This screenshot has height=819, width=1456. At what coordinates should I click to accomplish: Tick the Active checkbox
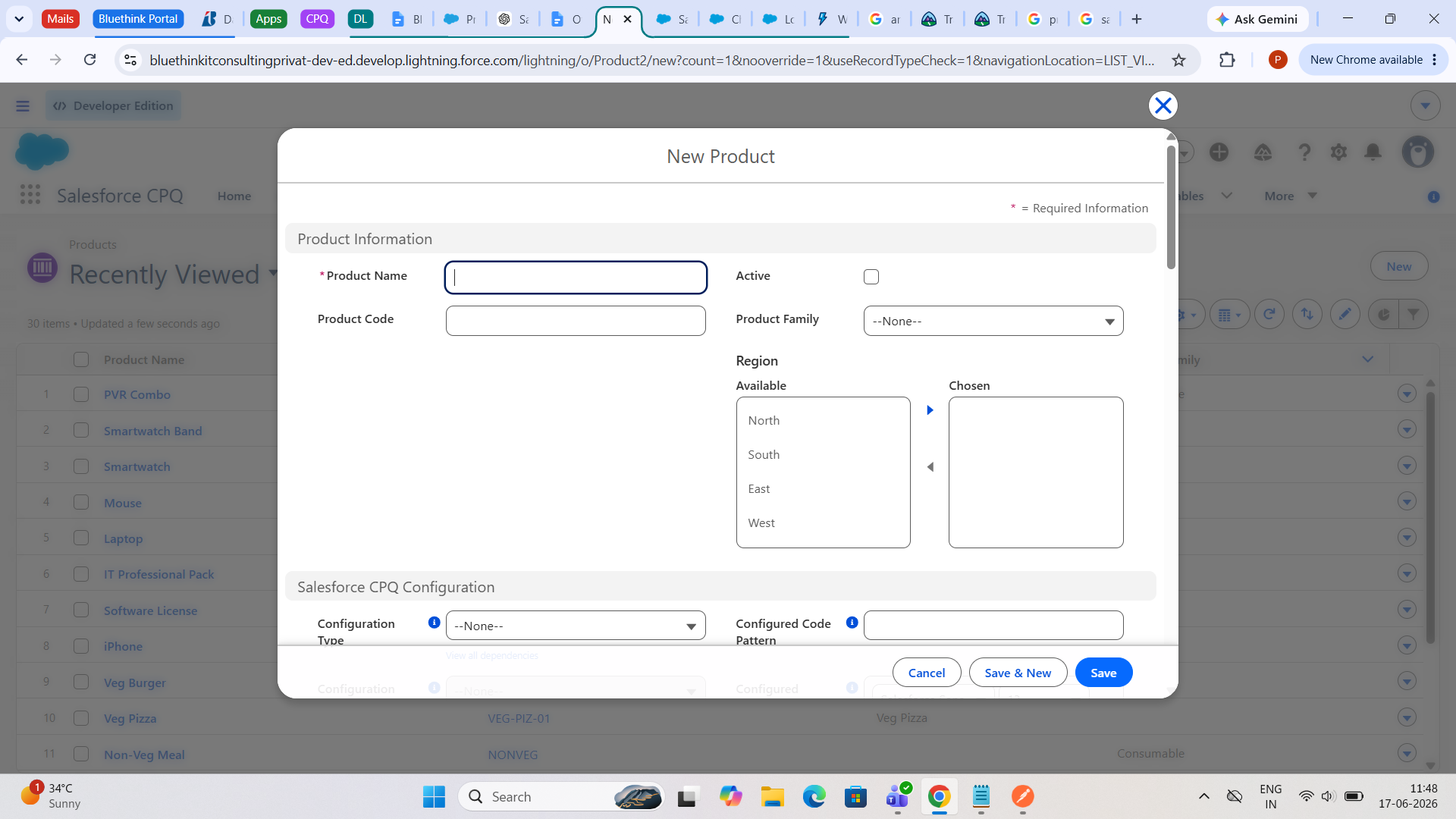point(871,277)
